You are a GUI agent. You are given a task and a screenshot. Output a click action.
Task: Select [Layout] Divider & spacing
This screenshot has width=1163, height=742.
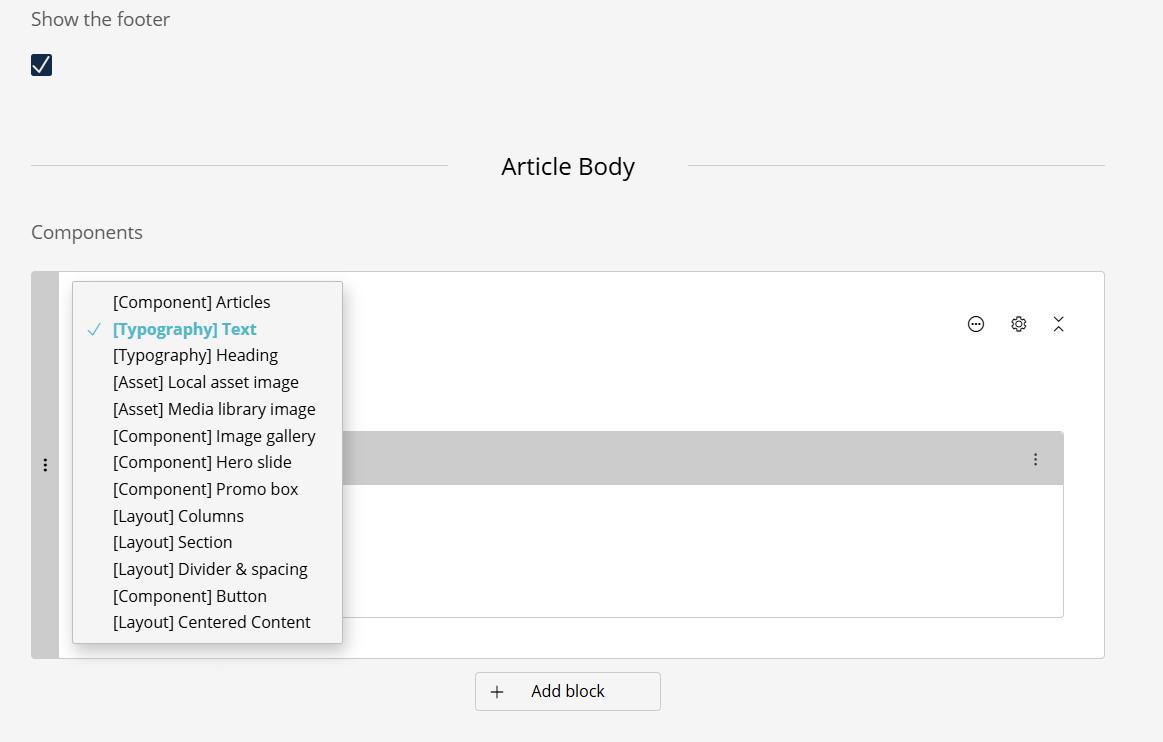208,569
